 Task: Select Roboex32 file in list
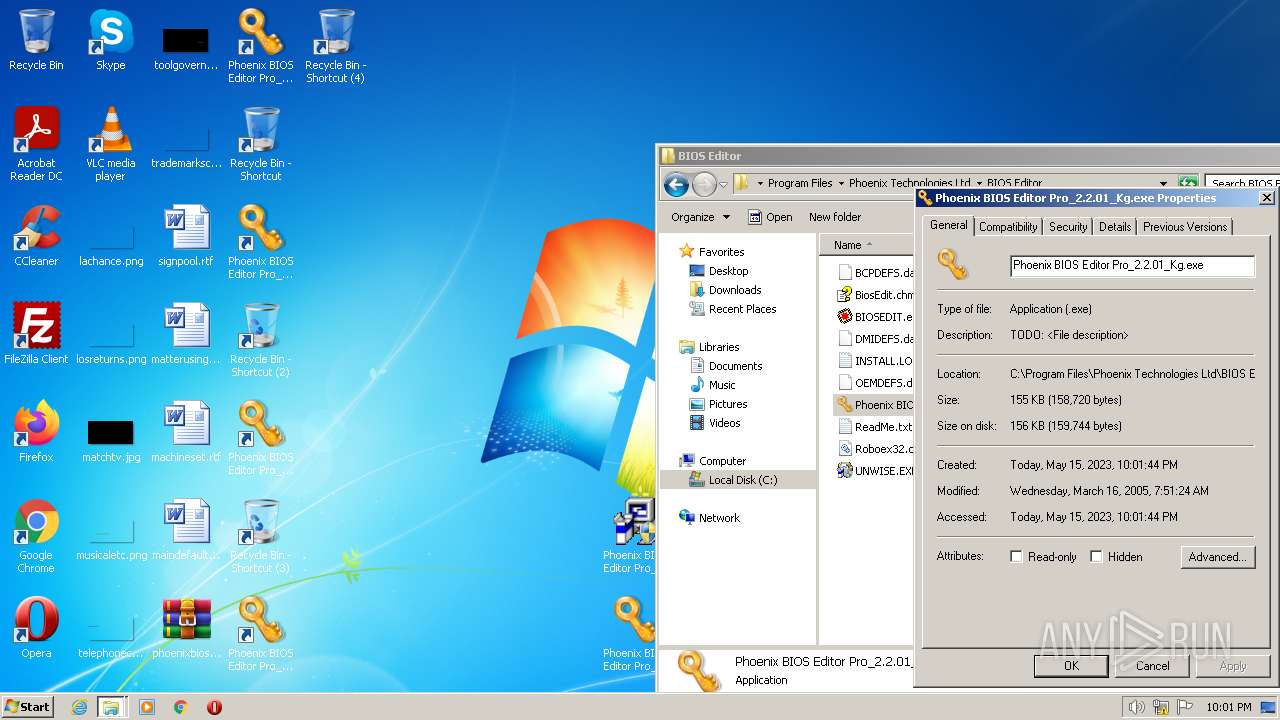[875, 449]
